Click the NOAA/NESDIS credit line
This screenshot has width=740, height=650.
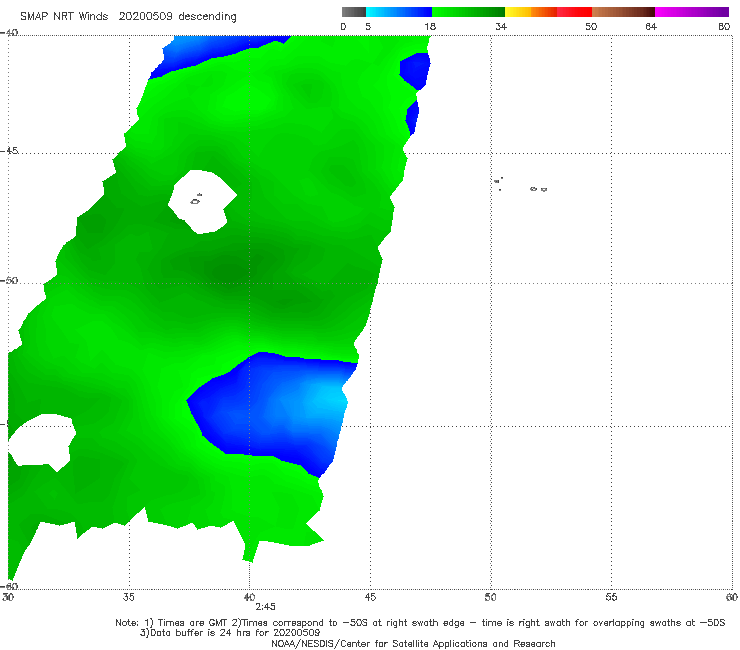[413, 643]
